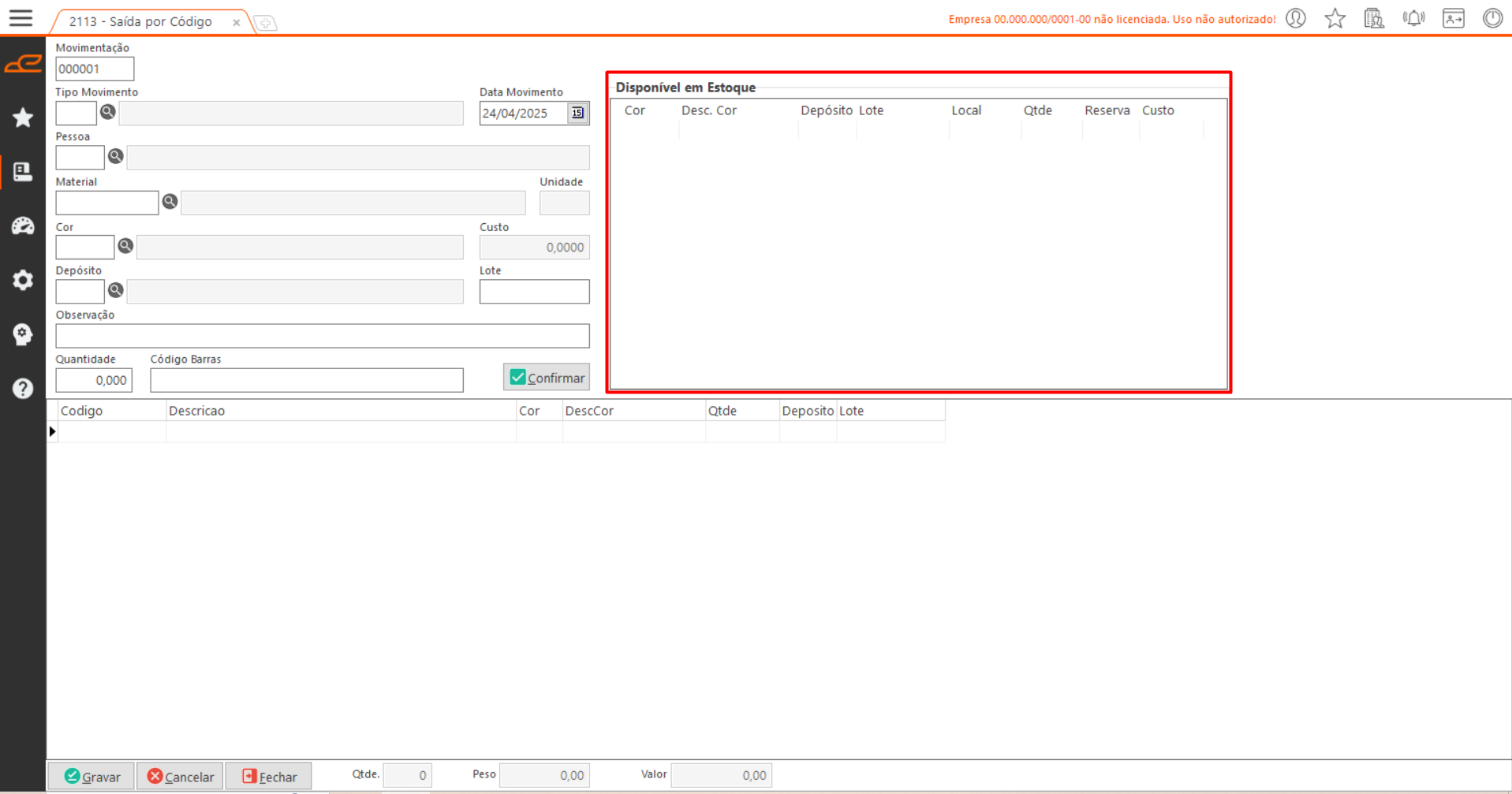
Task: Click the help question mark icon
Action: click(23, 389)
